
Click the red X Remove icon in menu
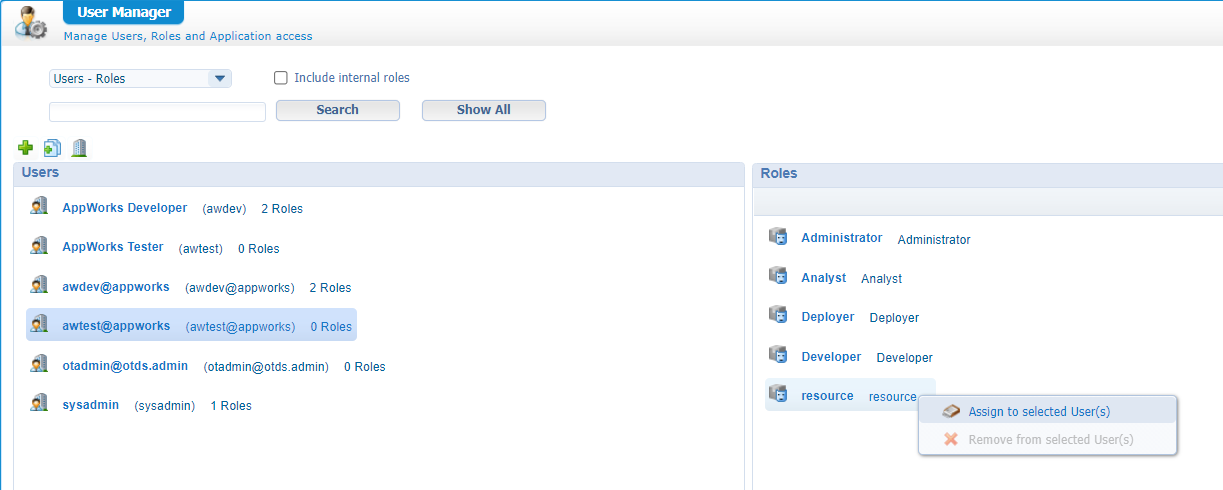click(951, 438)
